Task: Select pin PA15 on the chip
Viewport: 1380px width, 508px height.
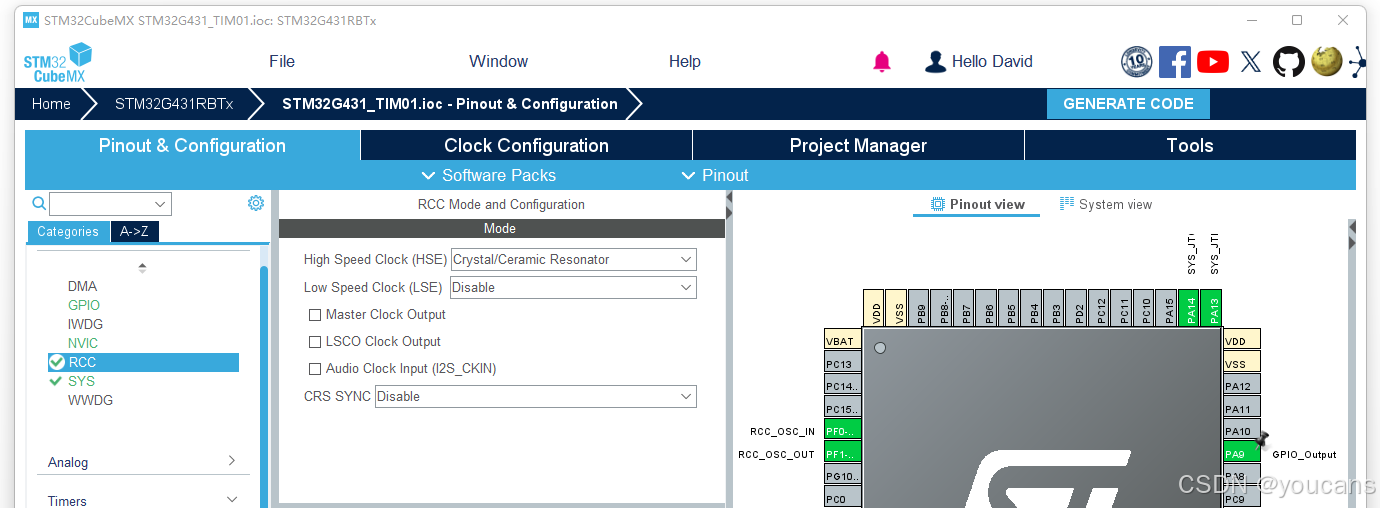Action: pos(1166,307)
